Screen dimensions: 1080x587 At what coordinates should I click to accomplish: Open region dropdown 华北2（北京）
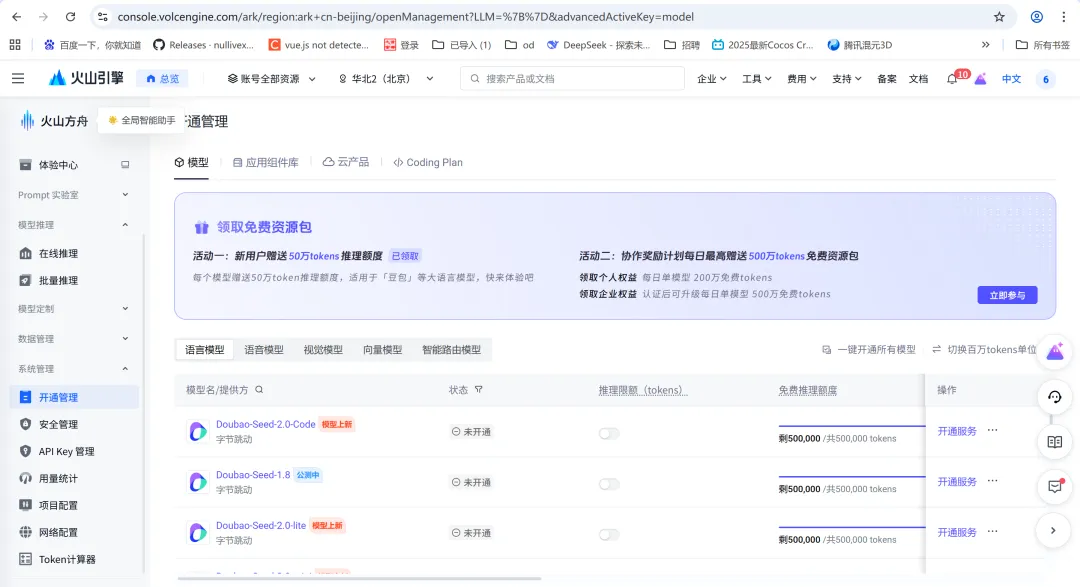click(386, 79)
